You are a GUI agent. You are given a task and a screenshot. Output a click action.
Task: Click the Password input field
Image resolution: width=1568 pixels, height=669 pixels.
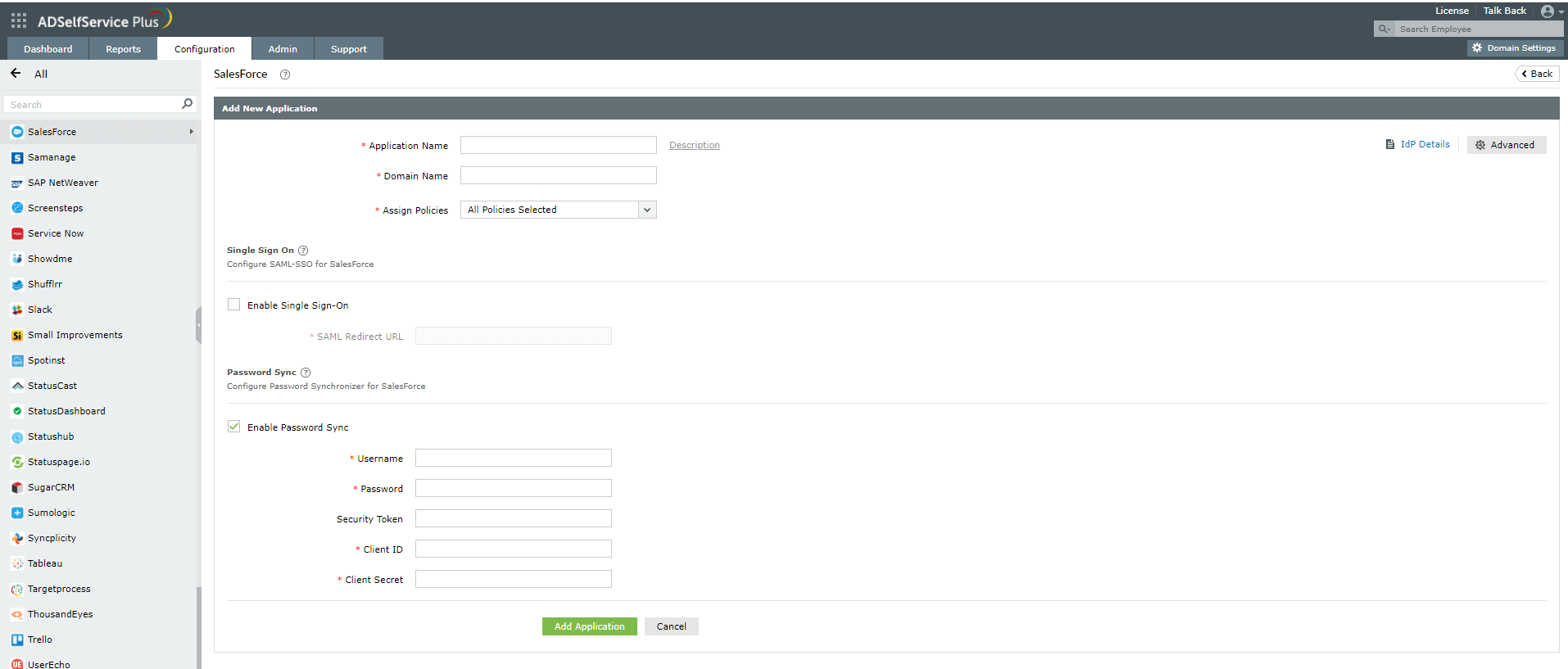(x=514, y=488)
